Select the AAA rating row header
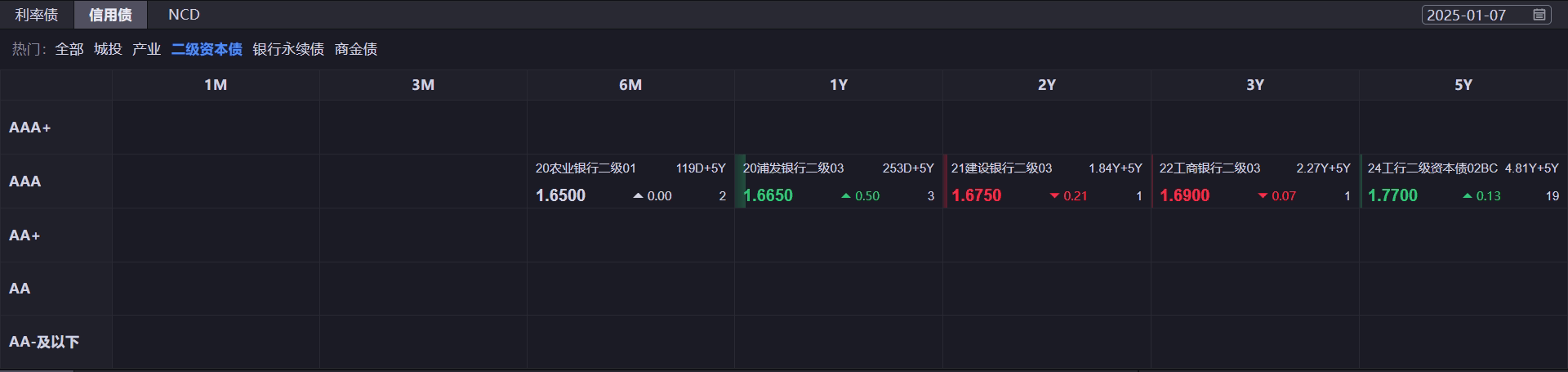 [25, 182]
